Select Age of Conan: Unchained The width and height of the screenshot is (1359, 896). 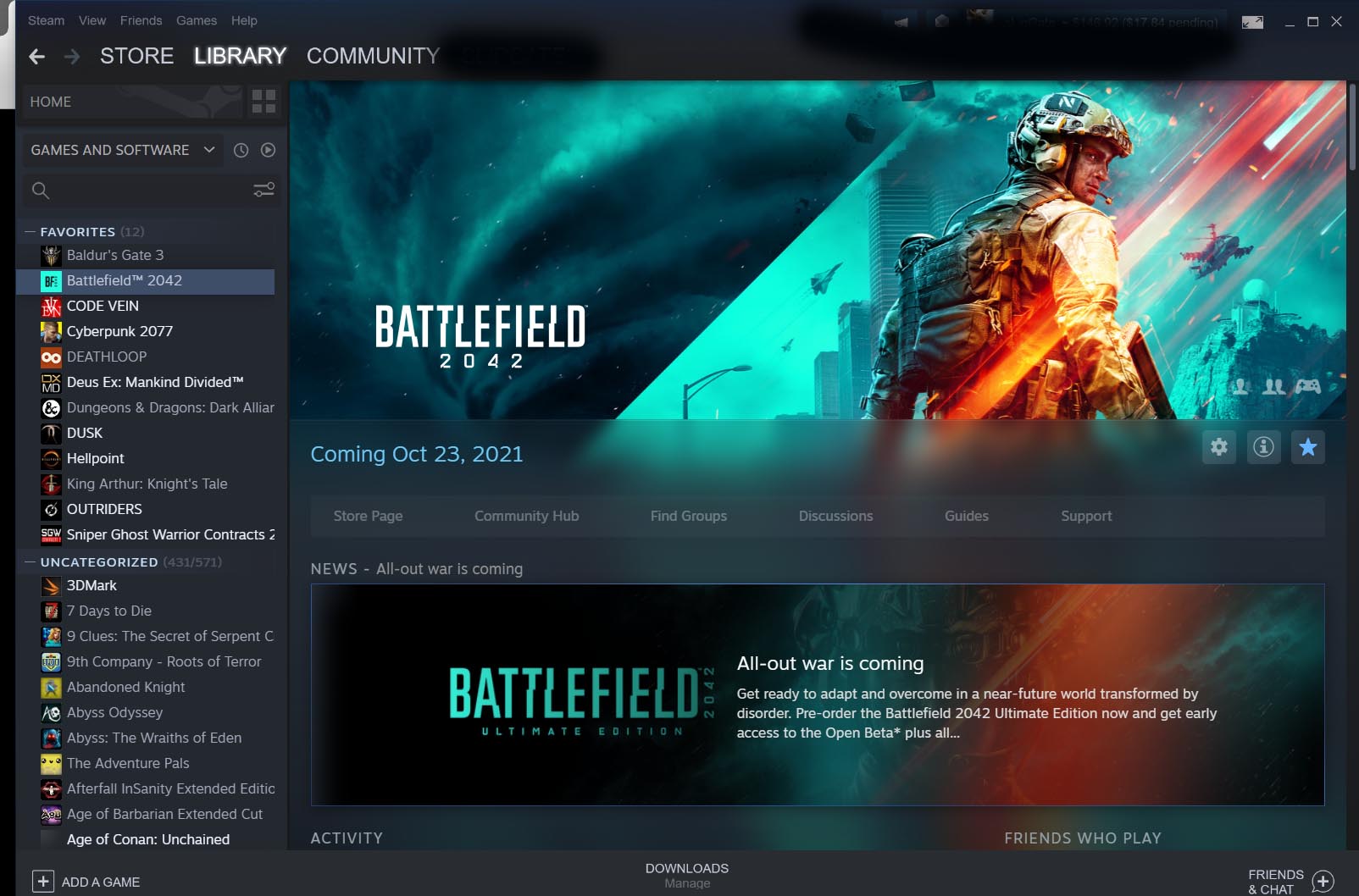145,839
